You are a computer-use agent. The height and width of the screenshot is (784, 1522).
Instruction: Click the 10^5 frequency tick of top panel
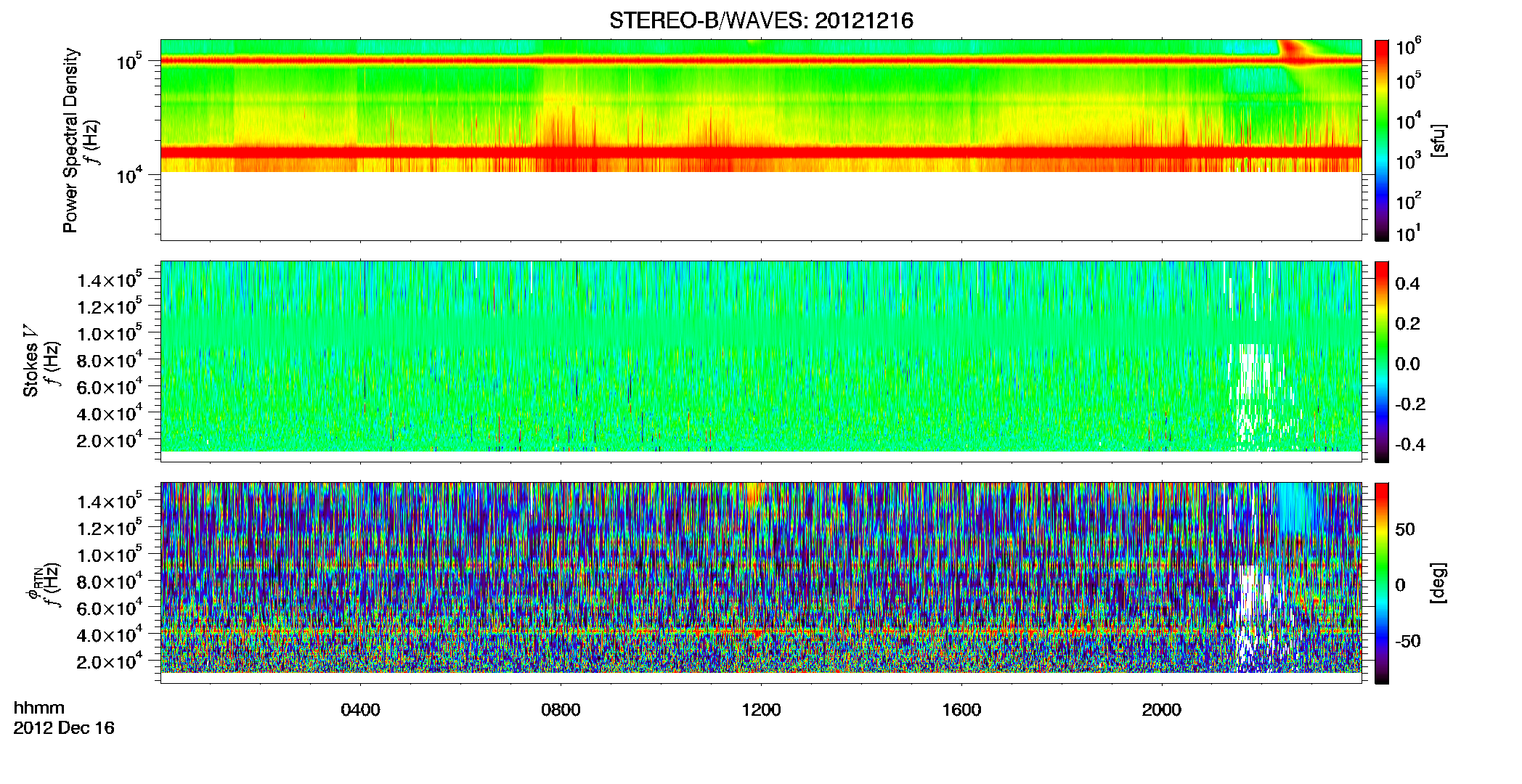129,62
